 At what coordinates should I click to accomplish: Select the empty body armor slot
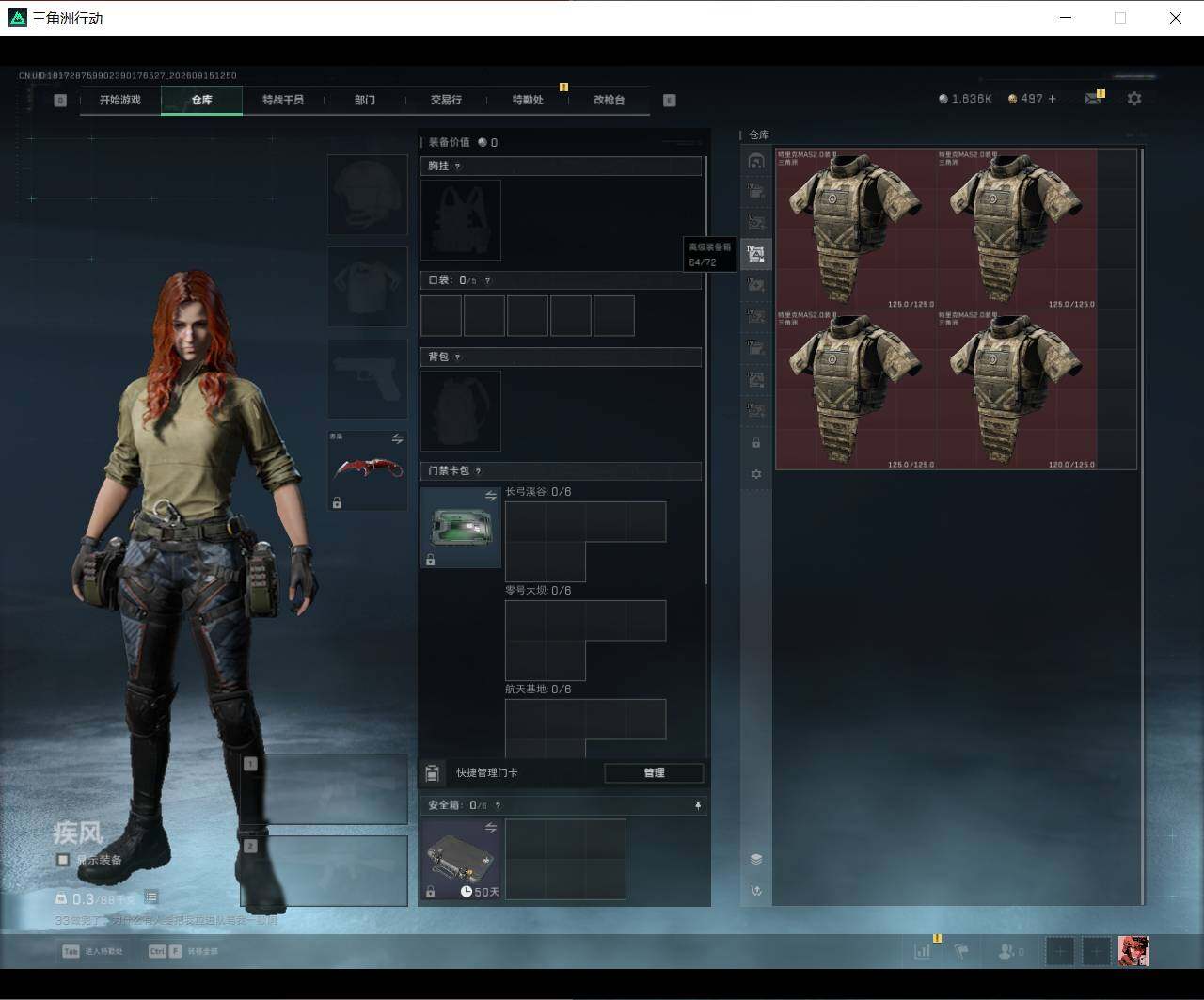(367, 287)
